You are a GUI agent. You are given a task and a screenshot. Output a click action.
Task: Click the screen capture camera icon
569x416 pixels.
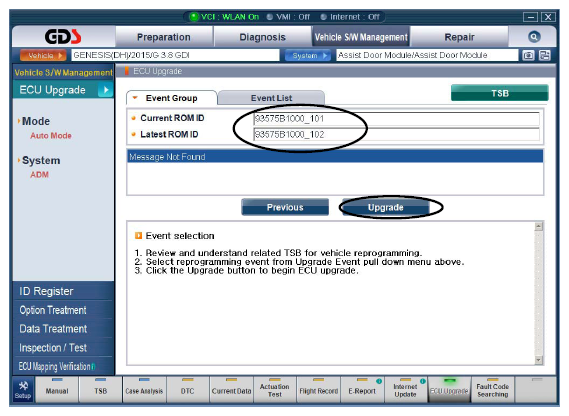[x=528, y=55]
